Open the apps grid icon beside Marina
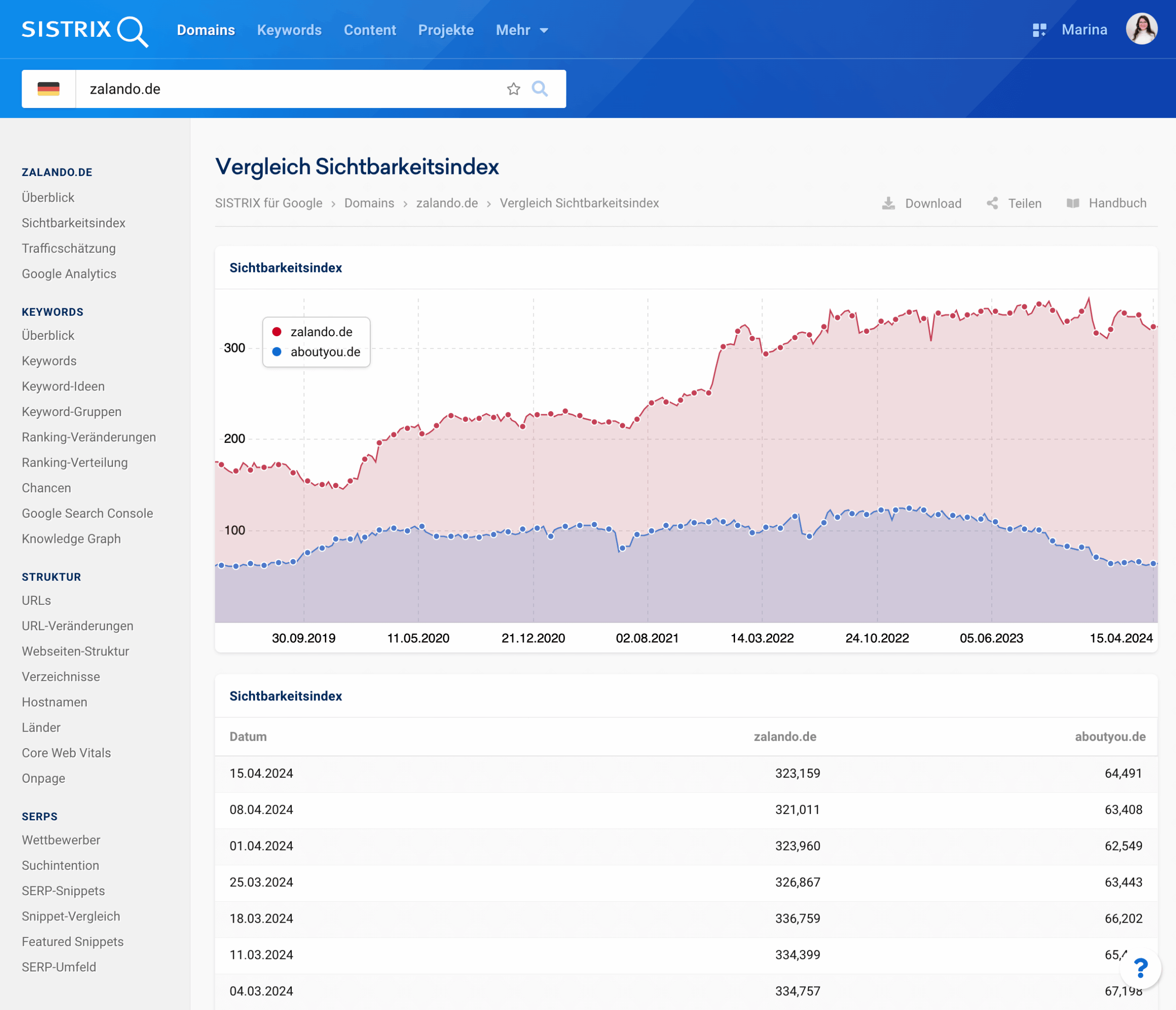This screenshot has width=1176, height=1010. [x=1039, y=30]
